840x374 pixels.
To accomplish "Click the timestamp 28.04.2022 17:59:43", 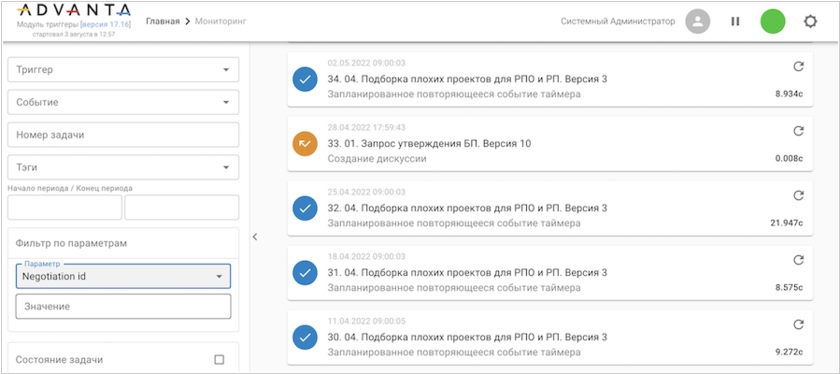I will [x=366, y=128].
